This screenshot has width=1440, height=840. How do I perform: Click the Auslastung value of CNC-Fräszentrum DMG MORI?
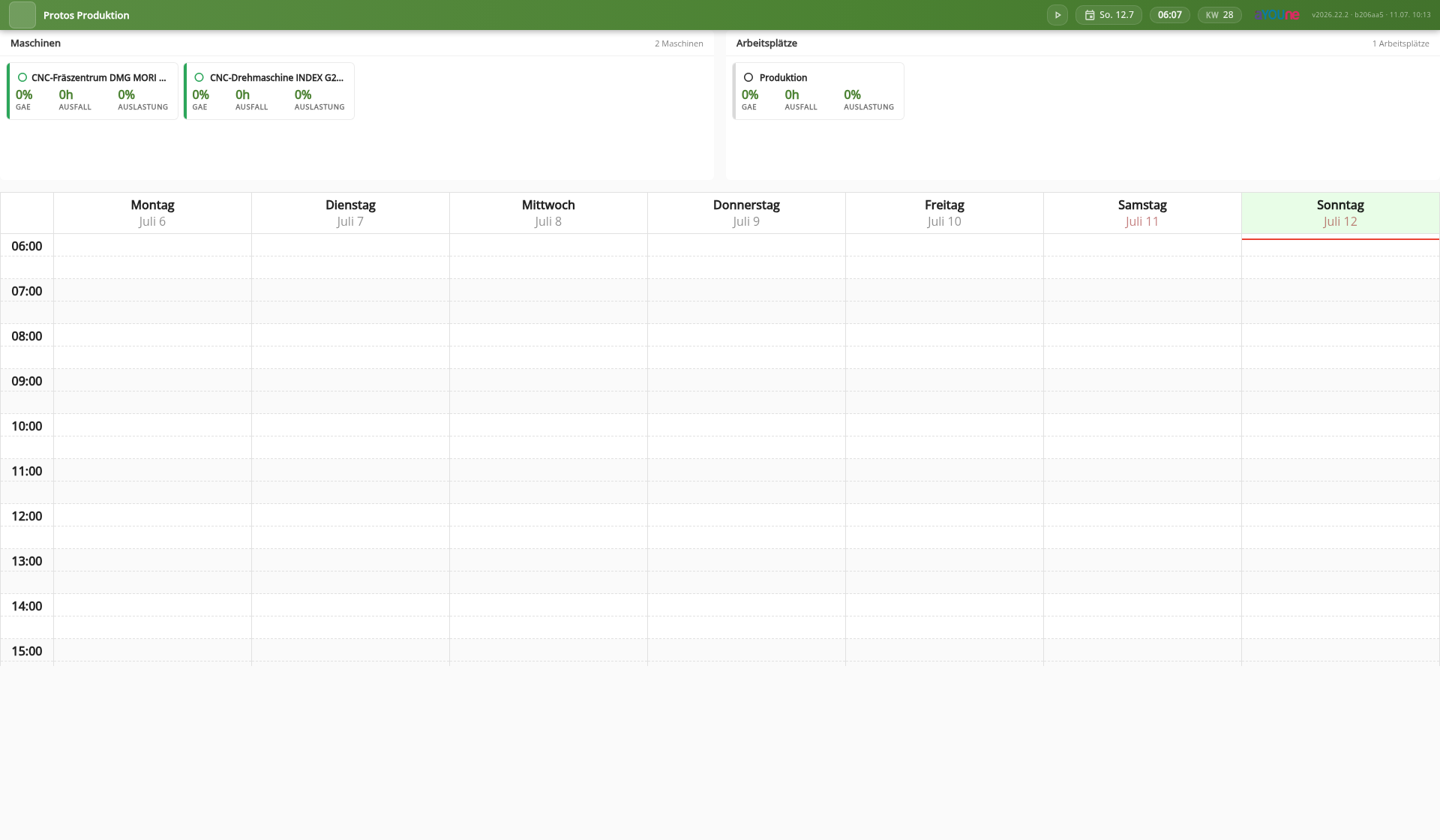point(127,94)
